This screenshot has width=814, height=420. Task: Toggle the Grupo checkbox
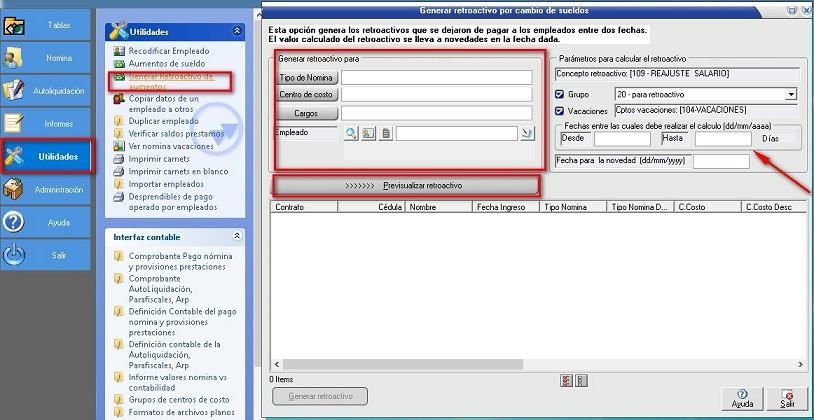[x=560, y=95]
